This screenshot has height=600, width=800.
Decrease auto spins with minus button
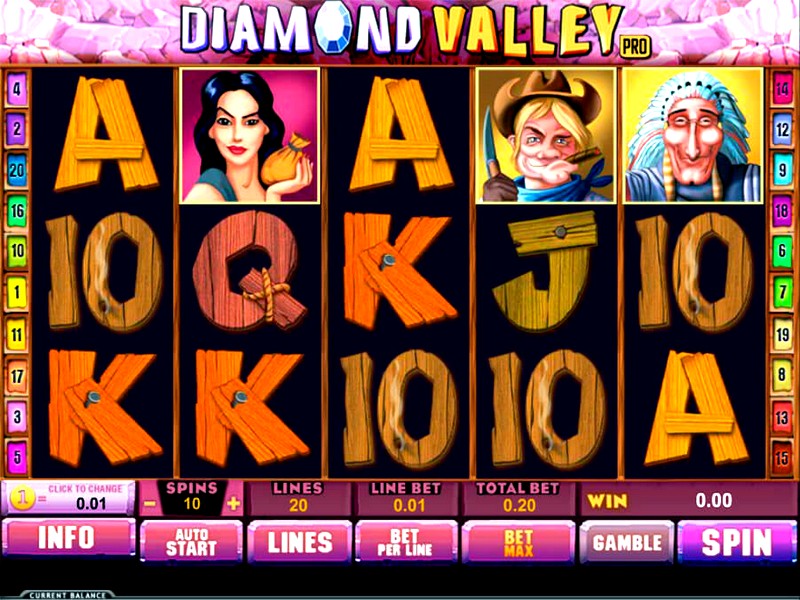[150, 504]
